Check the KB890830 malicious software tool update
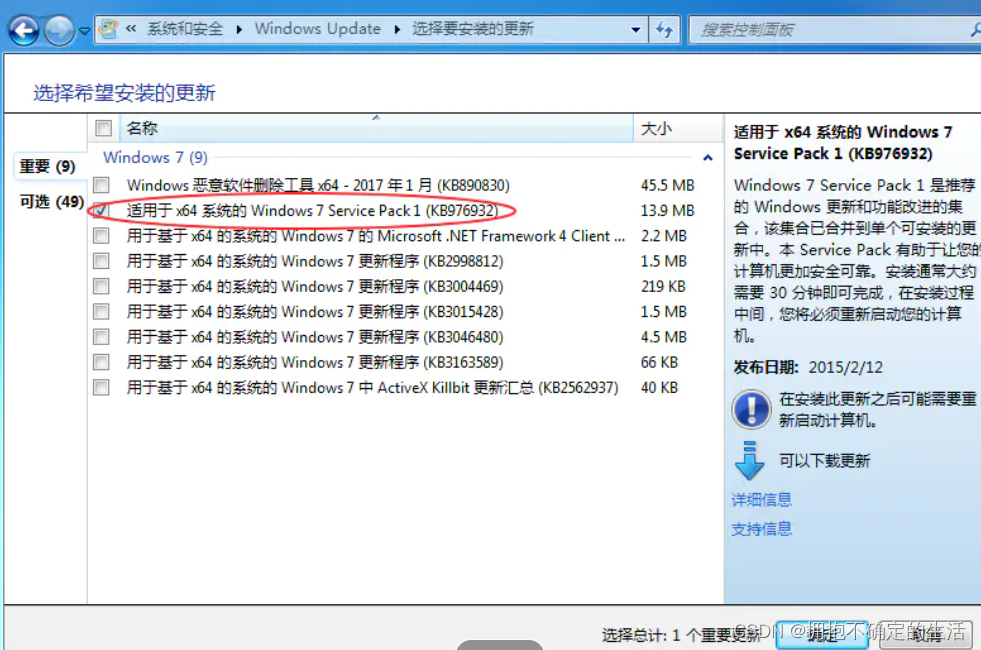Viewport: 981px width, 650px height. click(101, 185)
